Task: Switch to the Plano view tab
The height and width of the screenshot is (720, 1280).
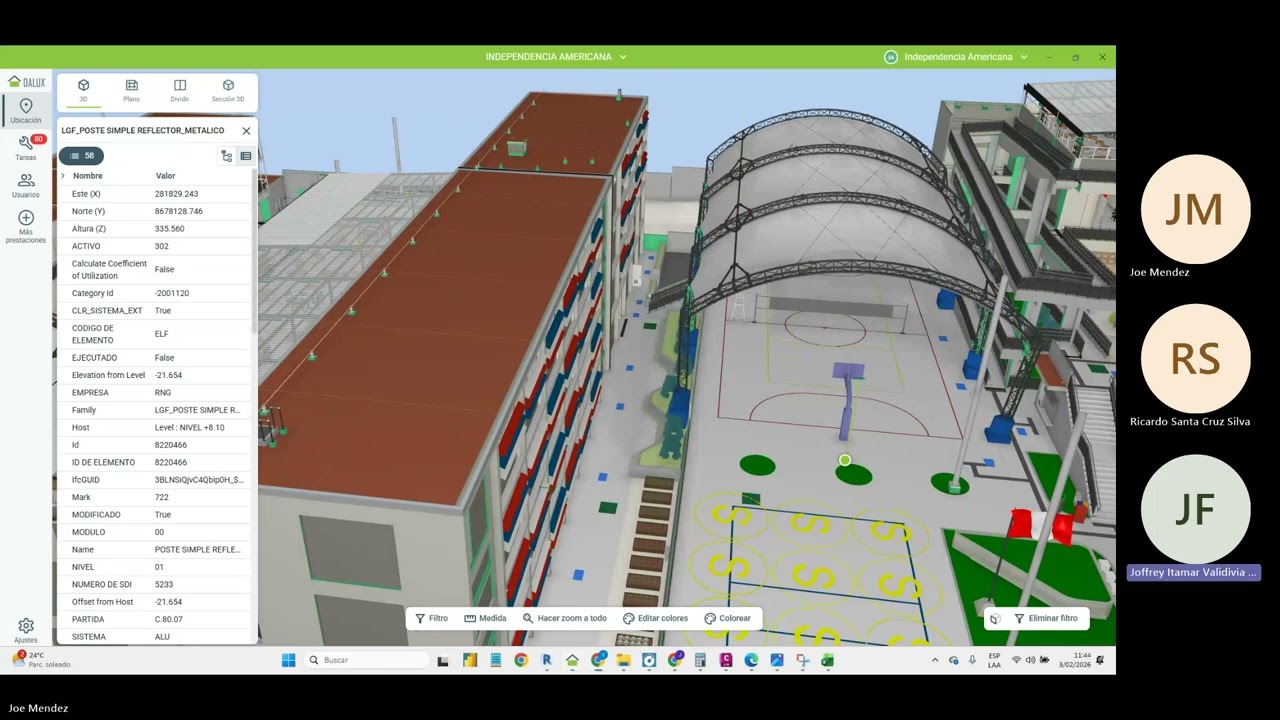Action: 131,91
